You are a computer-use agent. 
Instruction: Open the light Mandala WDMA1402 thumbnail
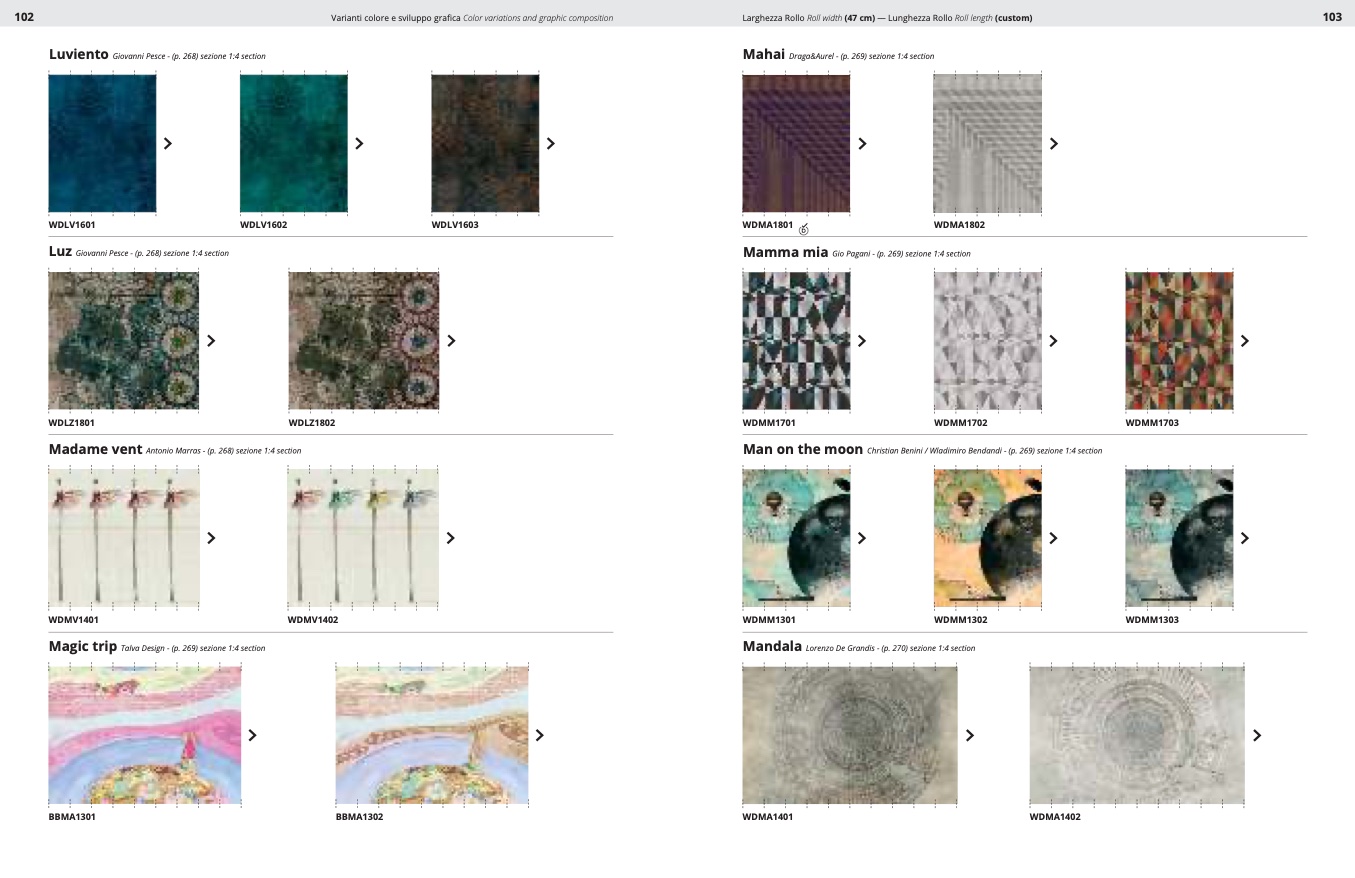1137,735
